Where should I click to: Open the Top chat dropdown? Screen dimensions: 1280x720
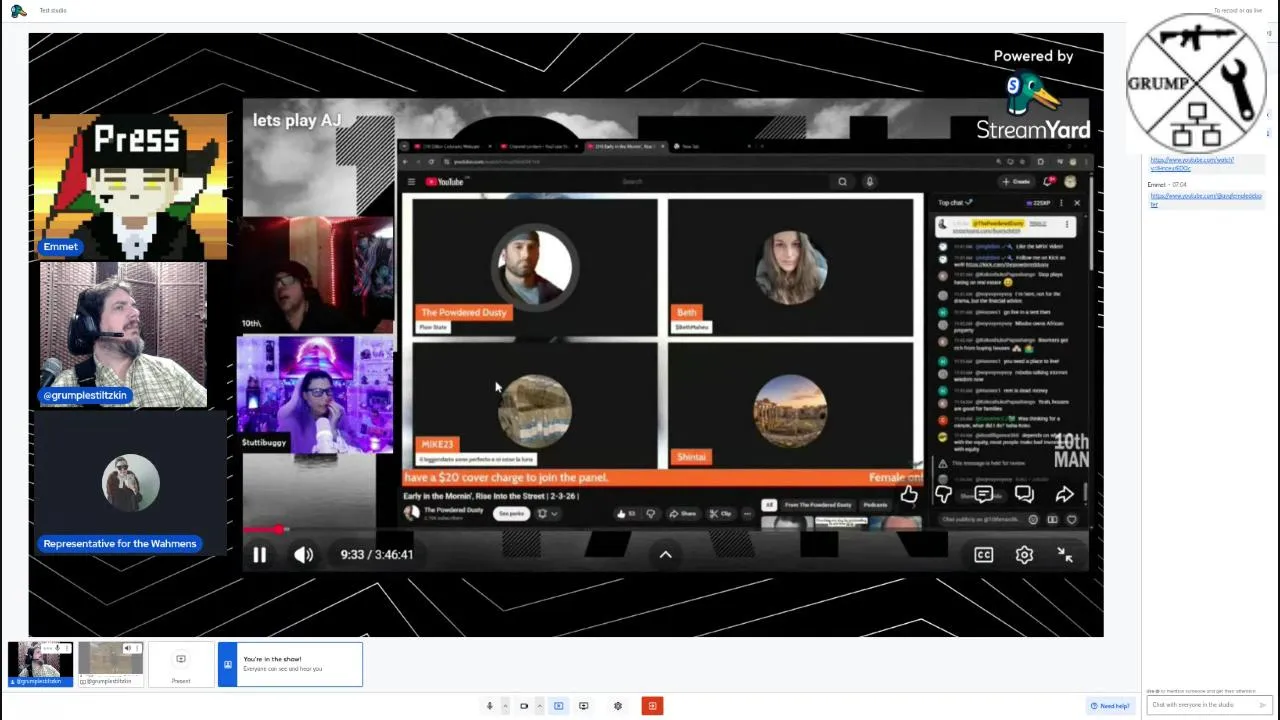[956, 202]
